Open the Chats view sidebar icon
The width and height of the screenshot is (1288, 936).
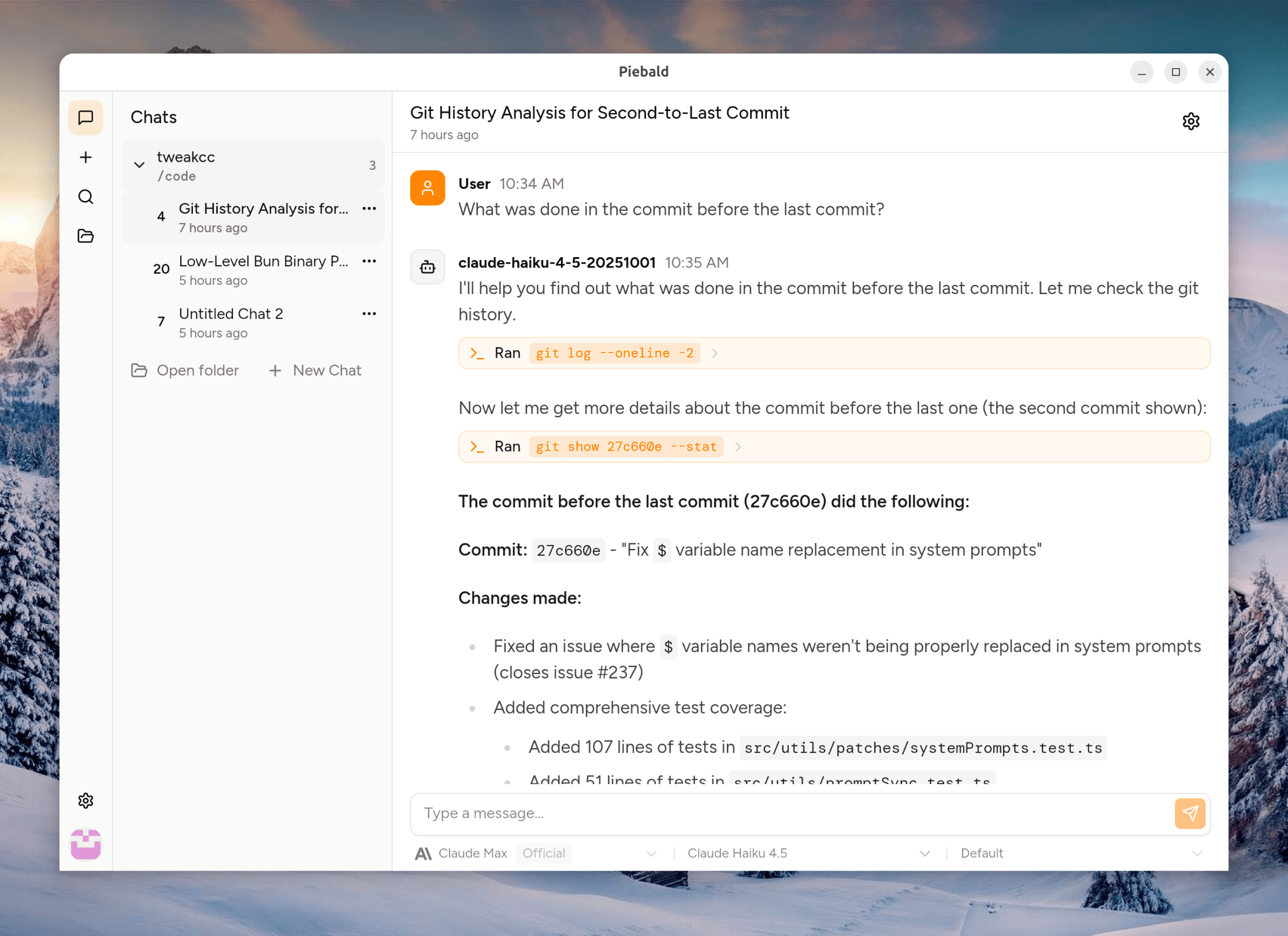(x=86, y=118)
